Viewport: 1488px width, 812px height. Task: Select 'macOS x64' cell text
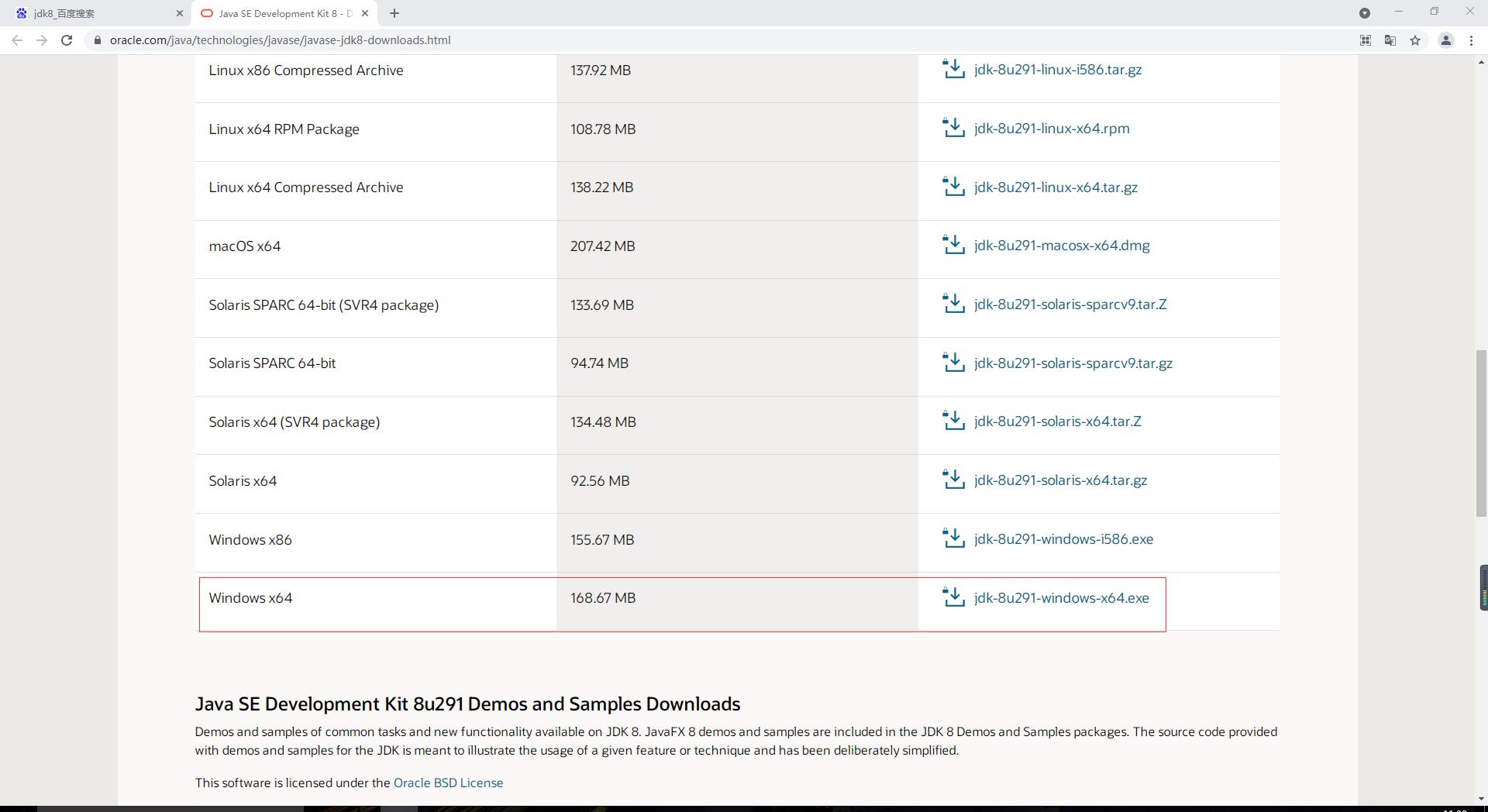tap(244, 246)
